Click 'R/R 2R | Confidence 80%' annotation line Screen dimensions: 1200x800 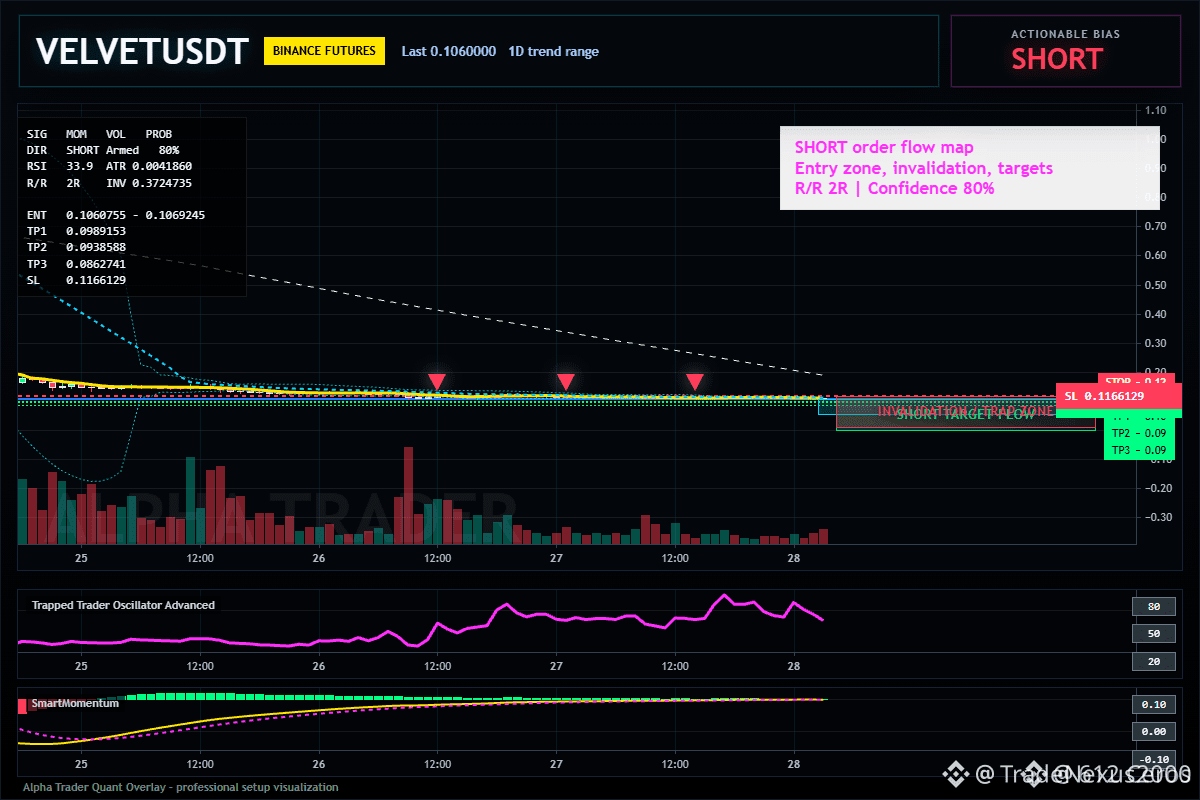(x=894, y=188)
